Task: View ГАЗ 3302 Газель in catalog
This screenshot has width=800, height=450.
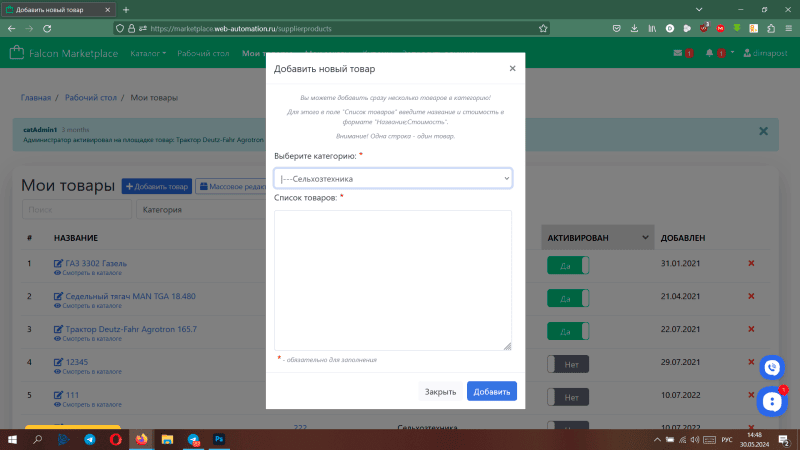Action: pyautogui.click(x=88, y=273)
